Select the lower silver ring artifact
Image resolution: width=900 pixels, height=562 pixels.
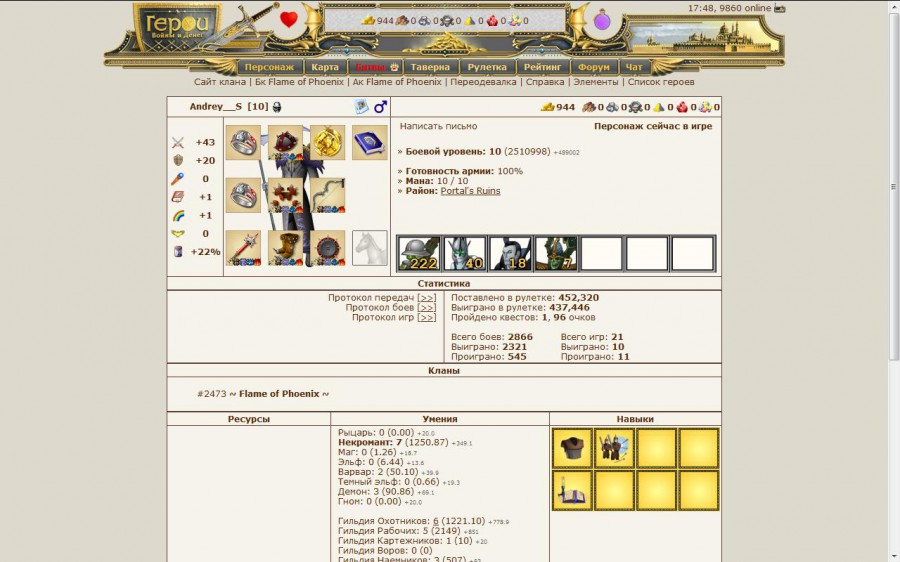243,195
